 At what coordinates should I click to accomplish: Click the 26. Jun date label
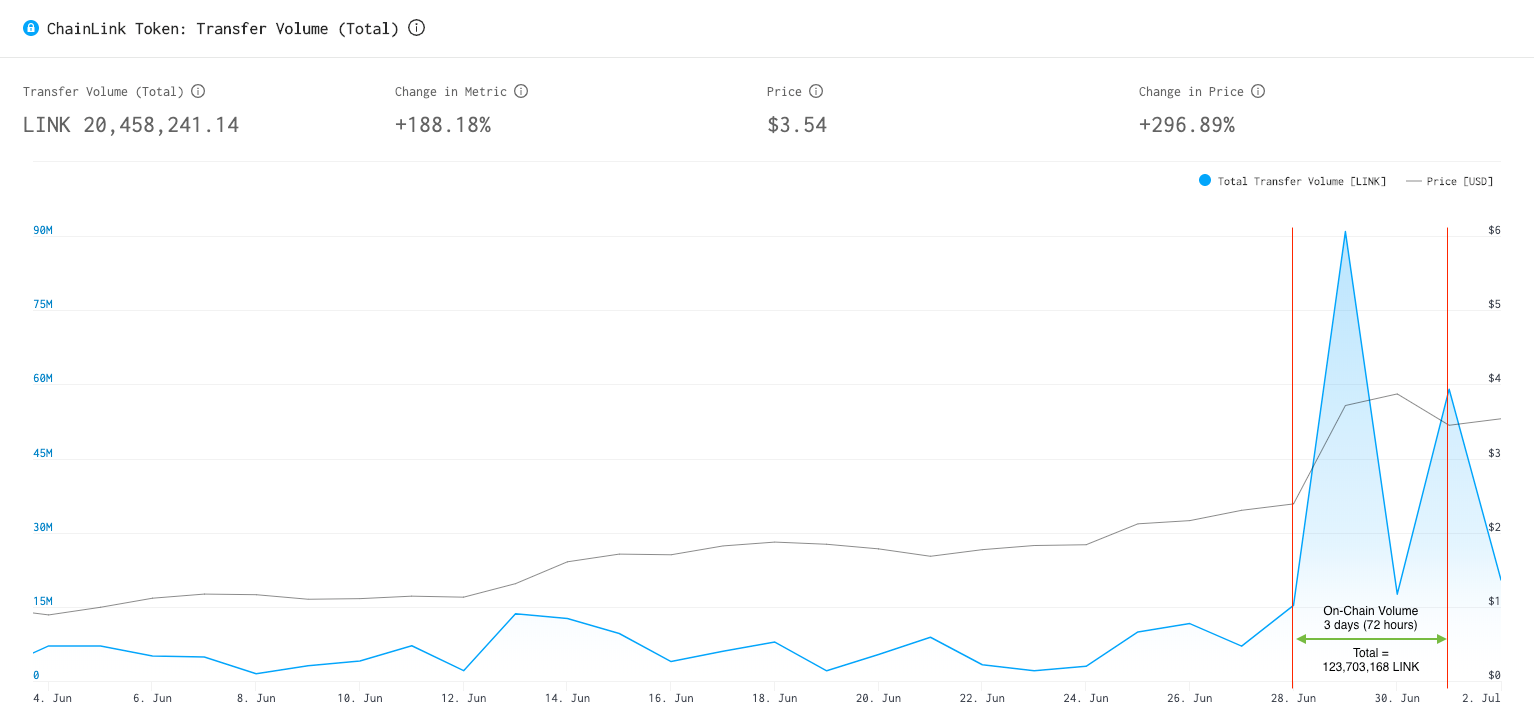(1190, 698)
